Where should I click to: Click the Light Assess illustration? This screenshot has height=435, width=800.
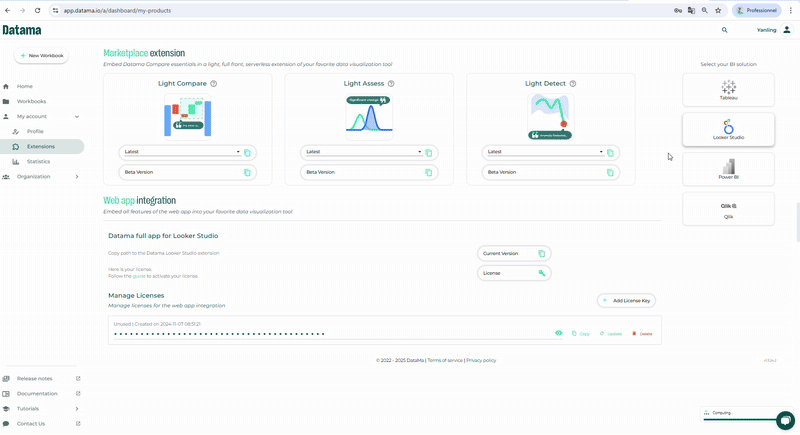coord(369,117)
